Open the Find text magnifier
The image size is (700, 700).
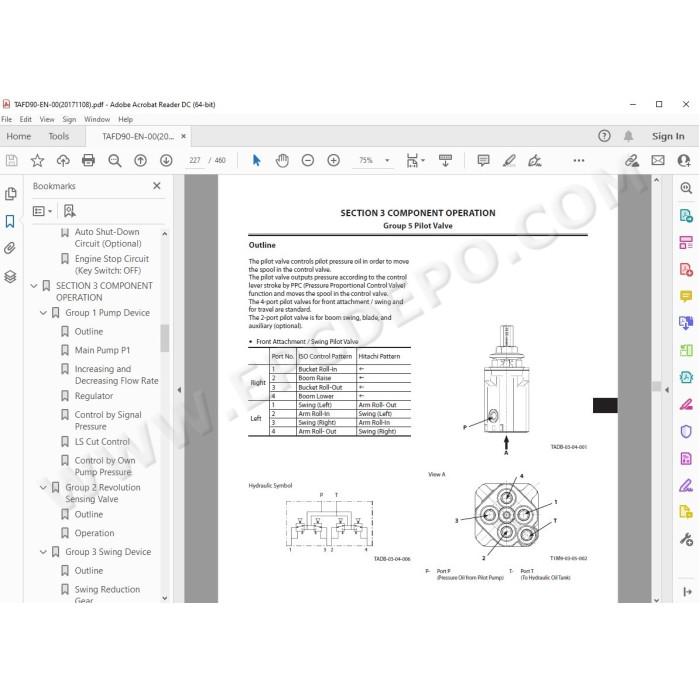pos(115,160)
